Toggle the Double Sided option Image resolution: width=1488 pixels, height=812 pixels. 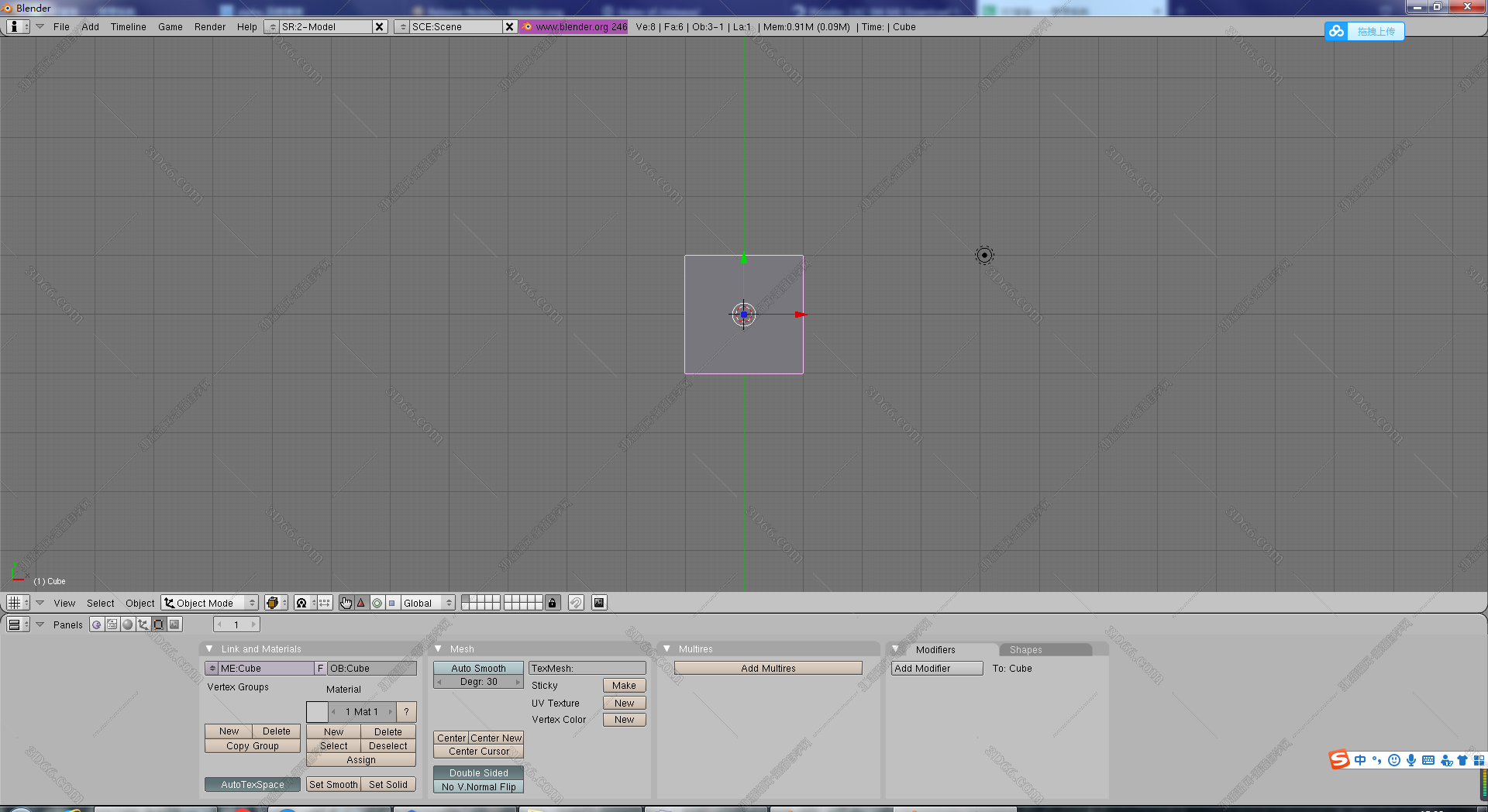coord(478,772)
